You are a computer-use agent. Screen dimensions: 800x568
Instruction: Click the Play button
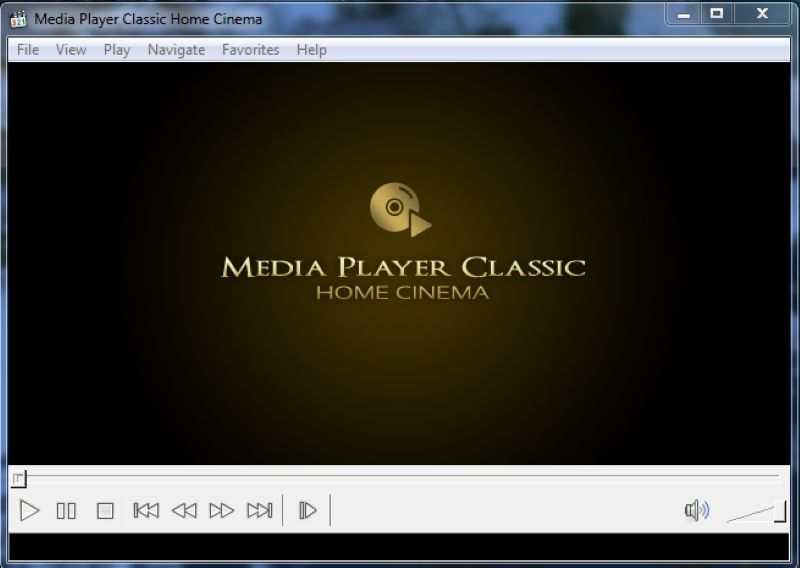30,511
